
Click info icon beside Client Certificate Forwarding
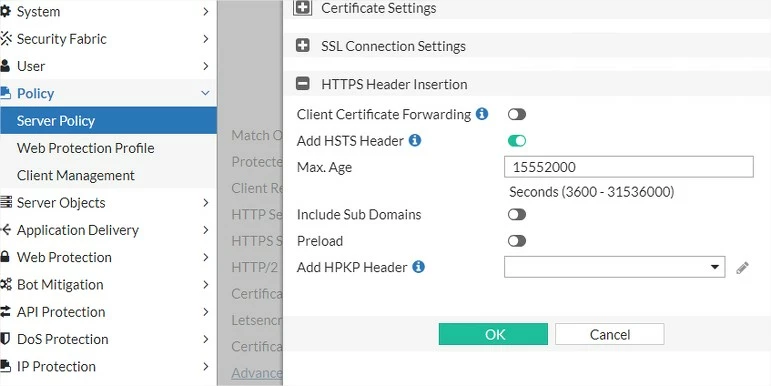(x=482, y=115)
